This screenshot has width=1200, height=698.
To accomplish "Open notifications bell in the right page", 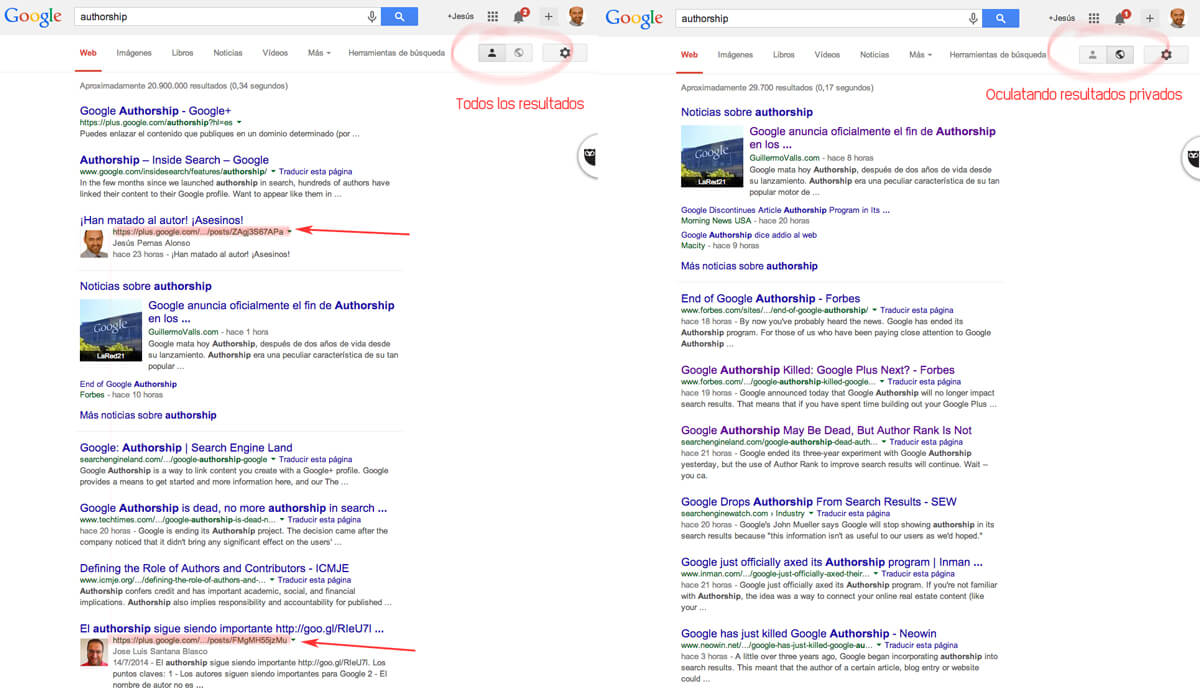I will 1120,18.
